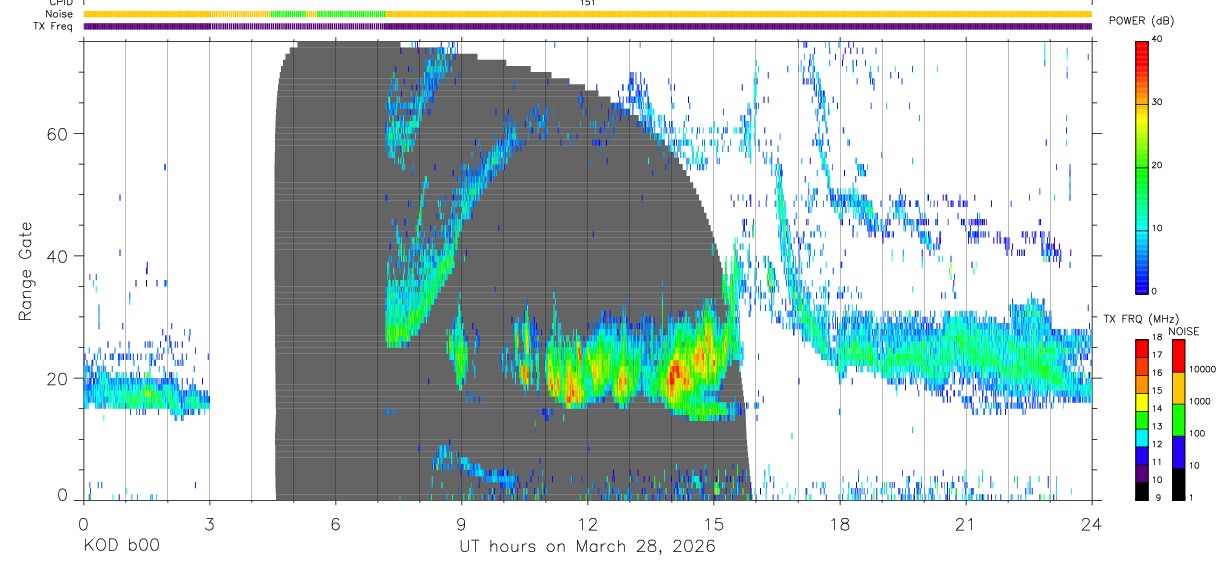
Task: Click the 1 label in the NOISE legend
Action: pos(1191,497)
